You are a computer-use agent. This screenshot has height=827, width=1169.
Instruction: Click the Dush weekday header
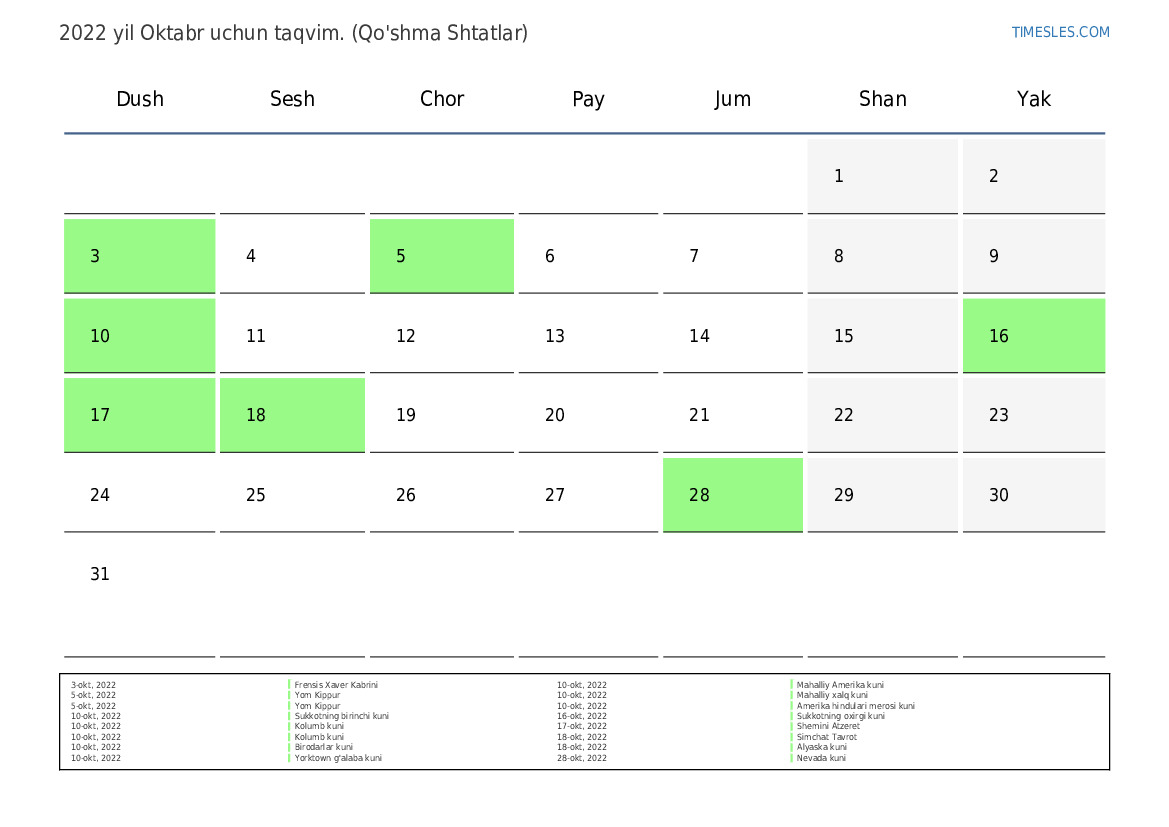coord(140,99)
